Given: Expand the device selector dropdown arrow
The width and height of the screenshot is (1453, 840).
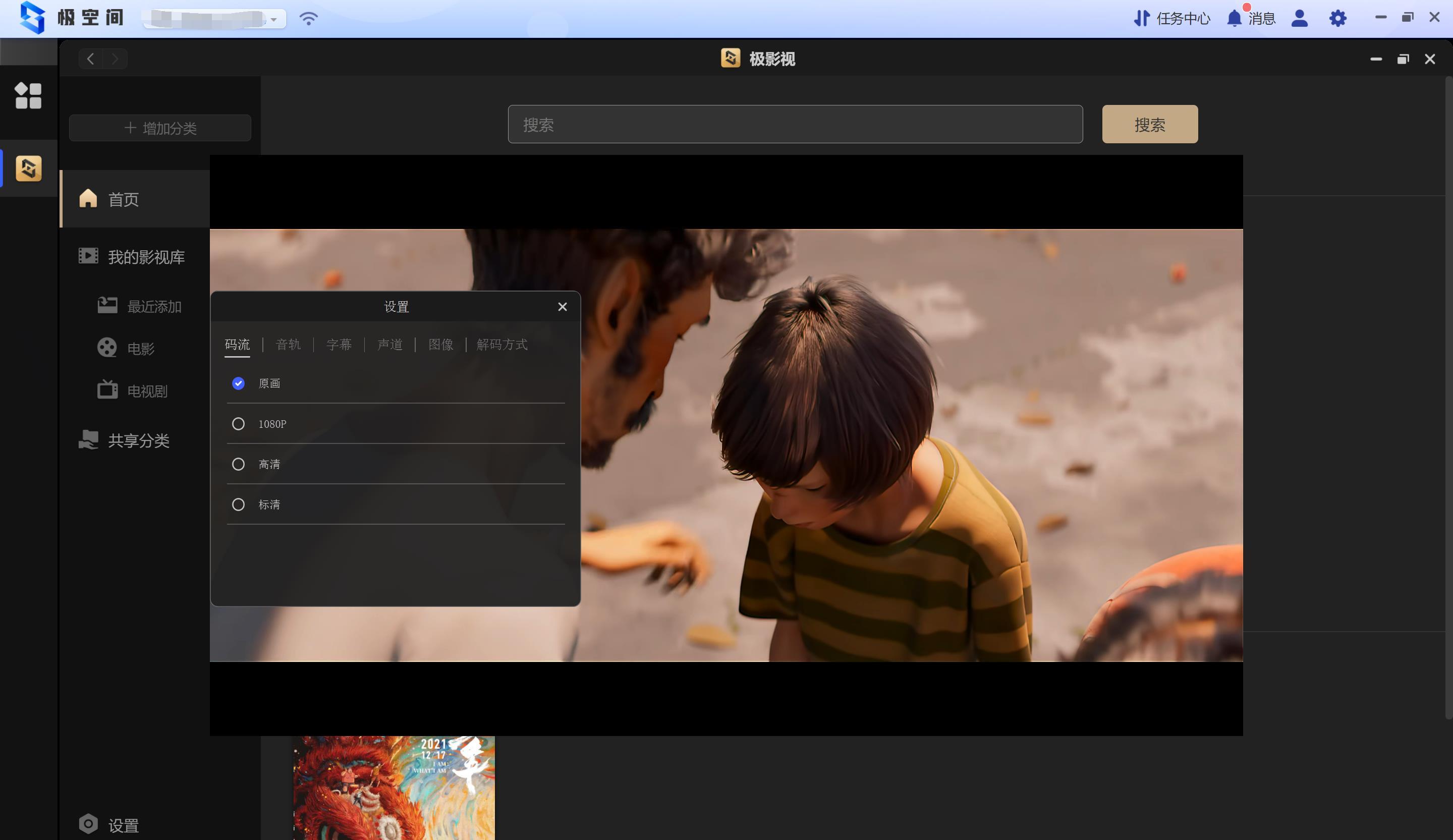Looking at the screenshot, I should click(274, 20).
